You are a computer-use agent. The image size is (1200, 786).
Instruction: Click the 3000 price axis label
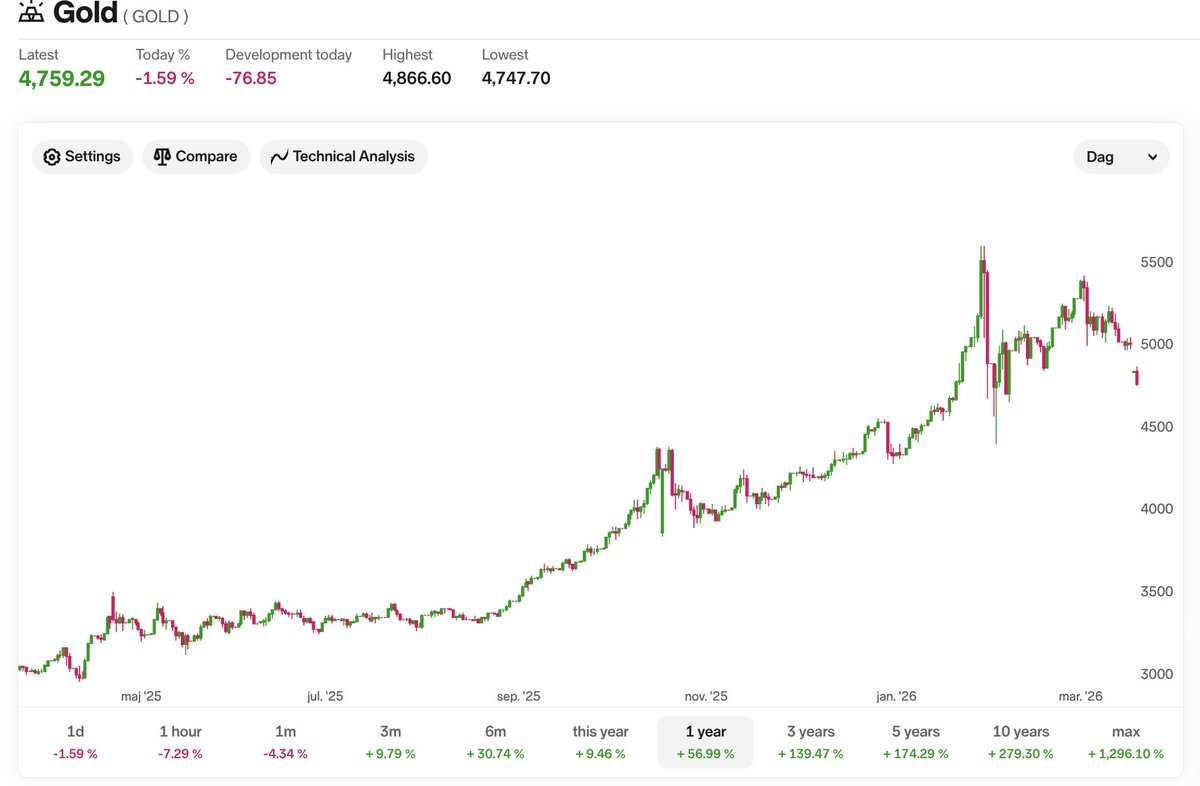[1156, 674]
